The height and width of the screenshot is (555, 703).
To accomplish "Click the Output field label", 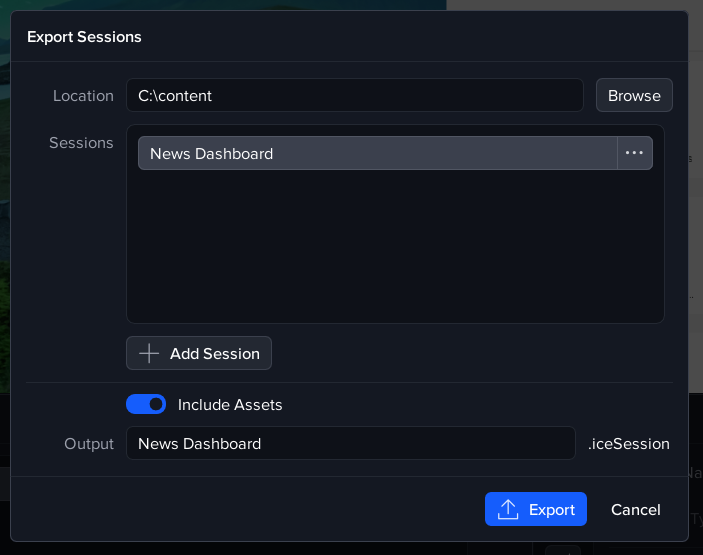I will 89,443.
